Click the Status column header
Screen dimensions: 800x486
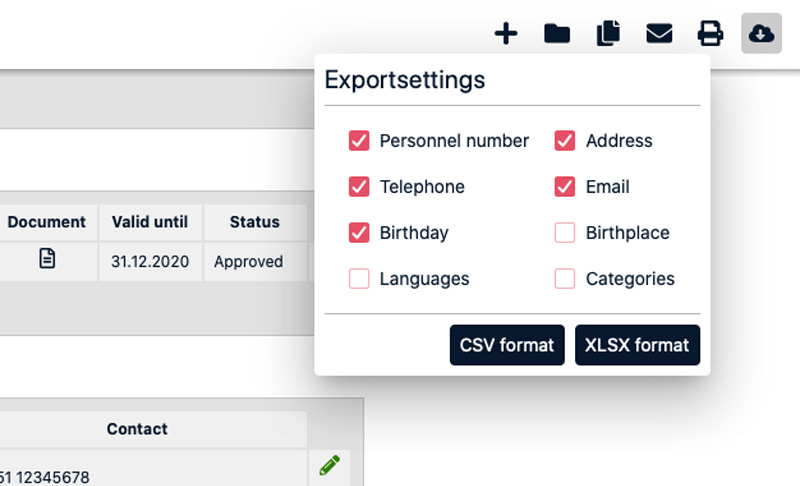(254, 222)
